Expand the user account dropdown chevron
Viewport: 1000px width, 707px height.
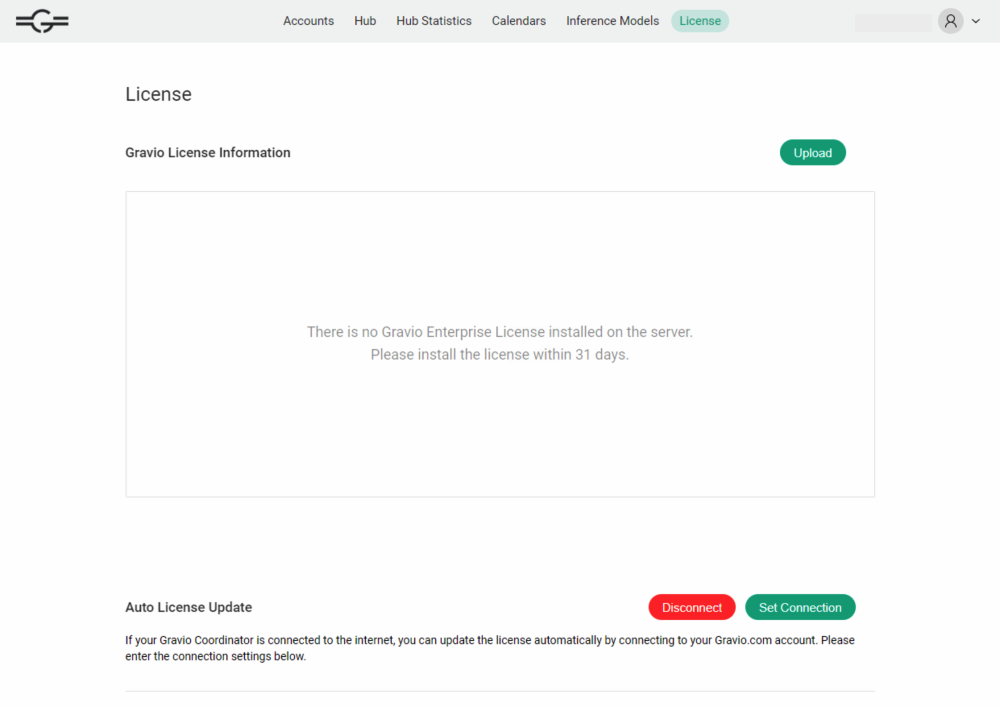[976, 21]
